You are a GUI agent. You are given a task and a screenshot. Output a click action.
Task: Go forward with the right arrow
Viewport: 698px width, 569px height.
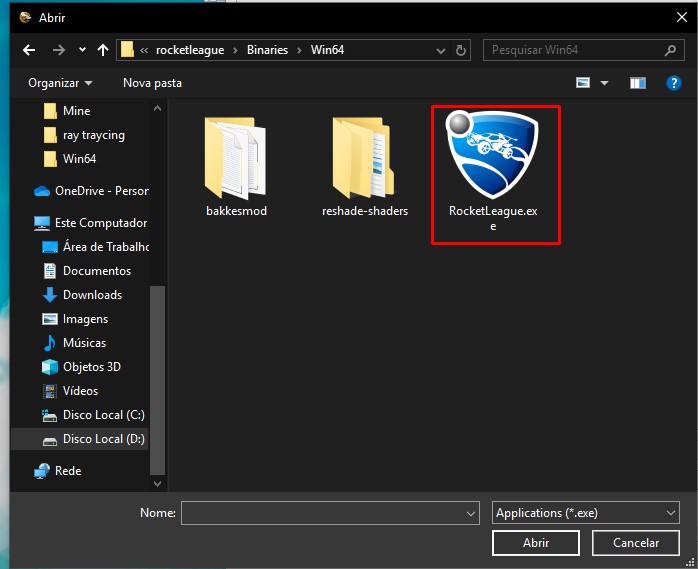pos(58,50)
